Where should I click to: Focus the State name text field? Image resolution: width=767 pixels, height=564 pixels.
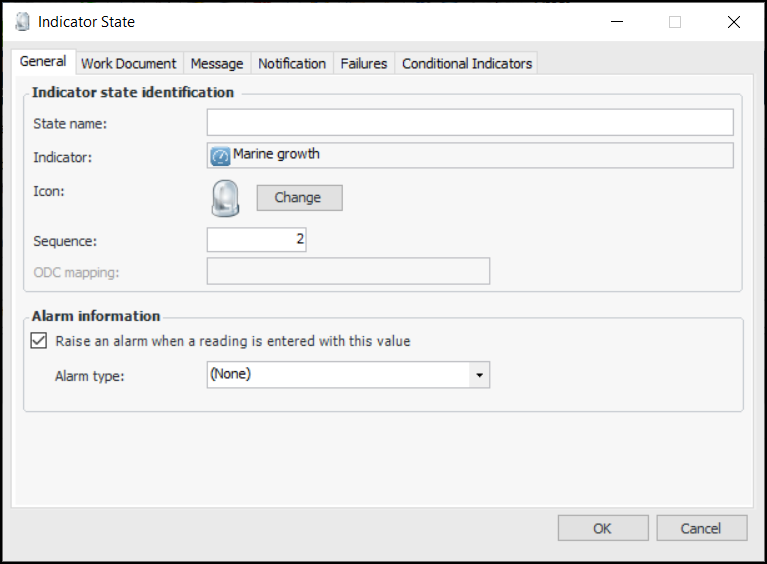click(x=470, y=123)
